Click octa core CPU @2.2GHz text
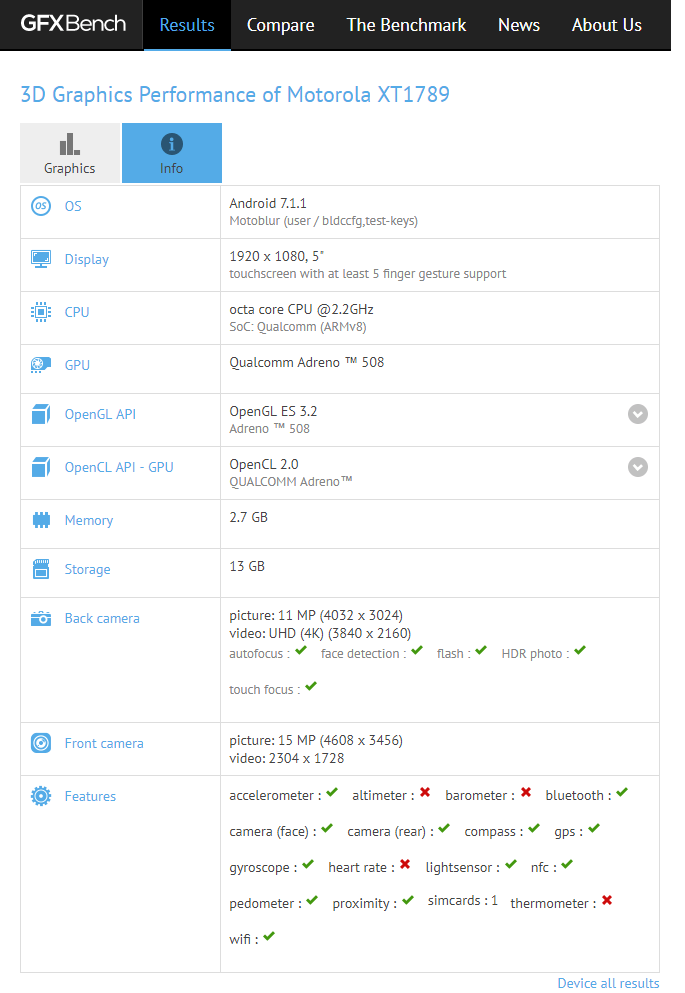685x993 pixels. pyautogui.click(x=301, y=309)
